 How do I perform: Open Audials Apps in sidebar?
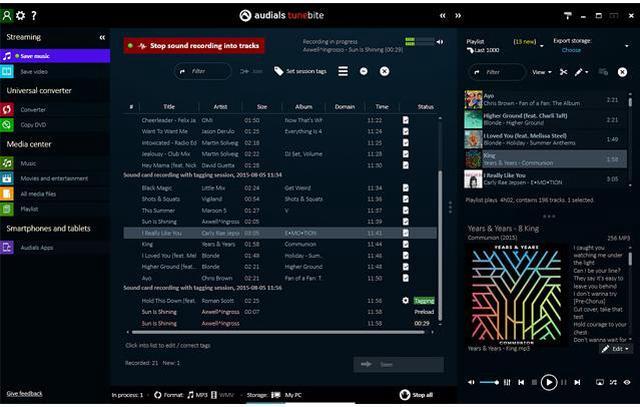[x=55, y=247]
